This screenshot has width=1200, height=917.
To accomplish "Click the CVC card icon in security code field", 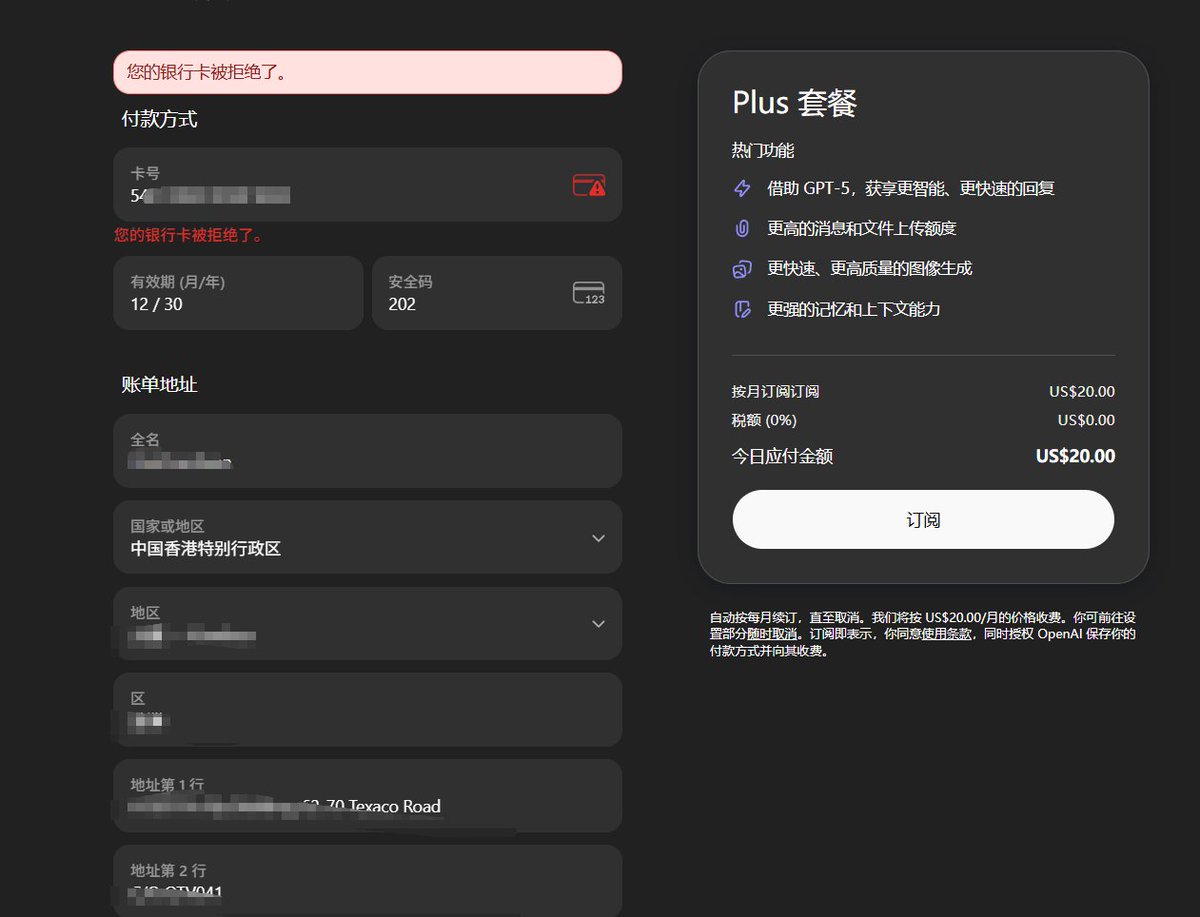I will [x=589, y=293].
